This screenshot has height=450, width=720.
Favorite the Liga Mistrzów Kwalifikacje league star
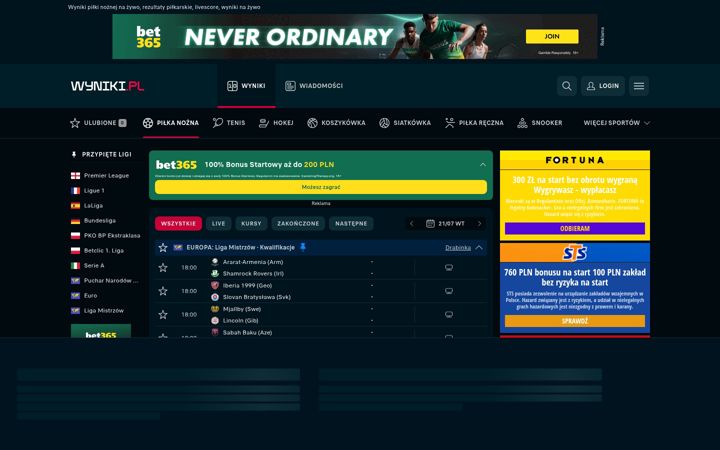point(163,248)
